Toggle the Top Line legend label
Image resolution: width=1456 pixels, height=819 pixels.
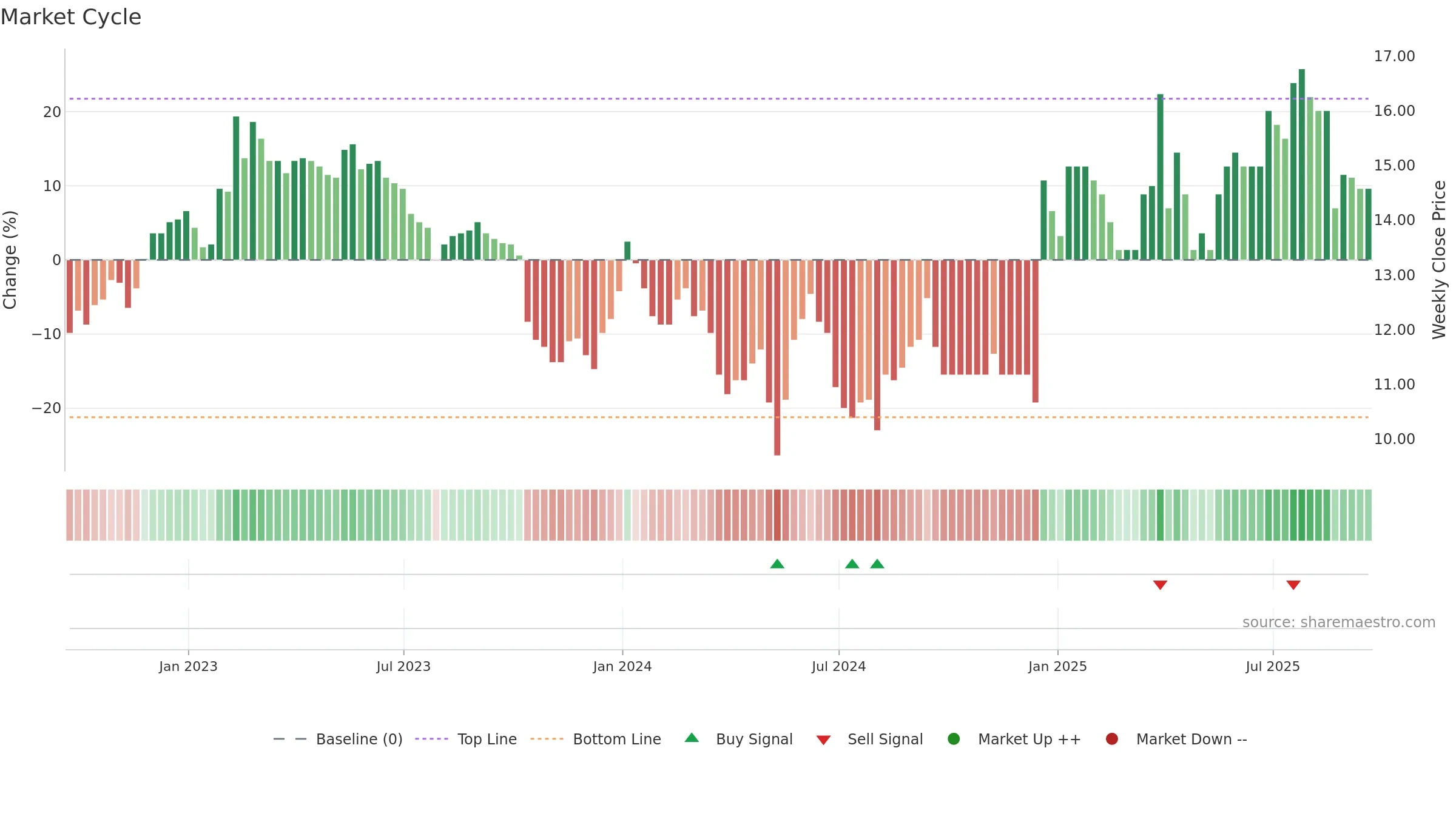tap(487, 739)
